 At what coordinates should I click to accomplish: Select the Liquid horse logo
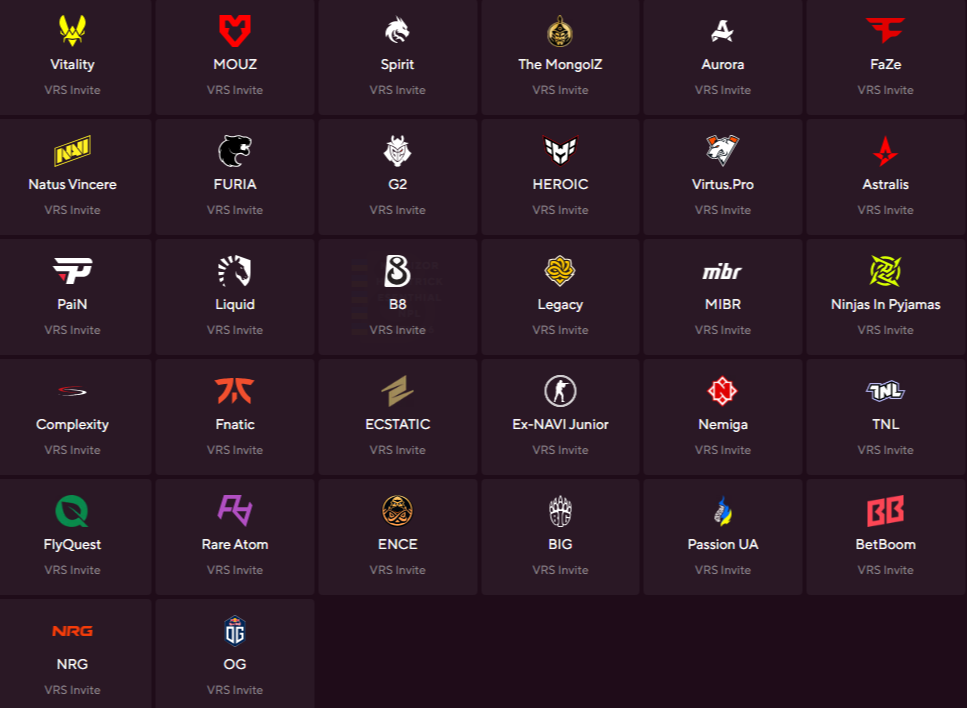click(235, 271)
